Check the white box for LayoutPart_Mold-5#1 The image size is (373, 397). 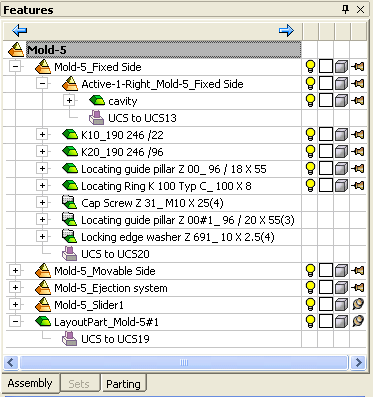326,322
